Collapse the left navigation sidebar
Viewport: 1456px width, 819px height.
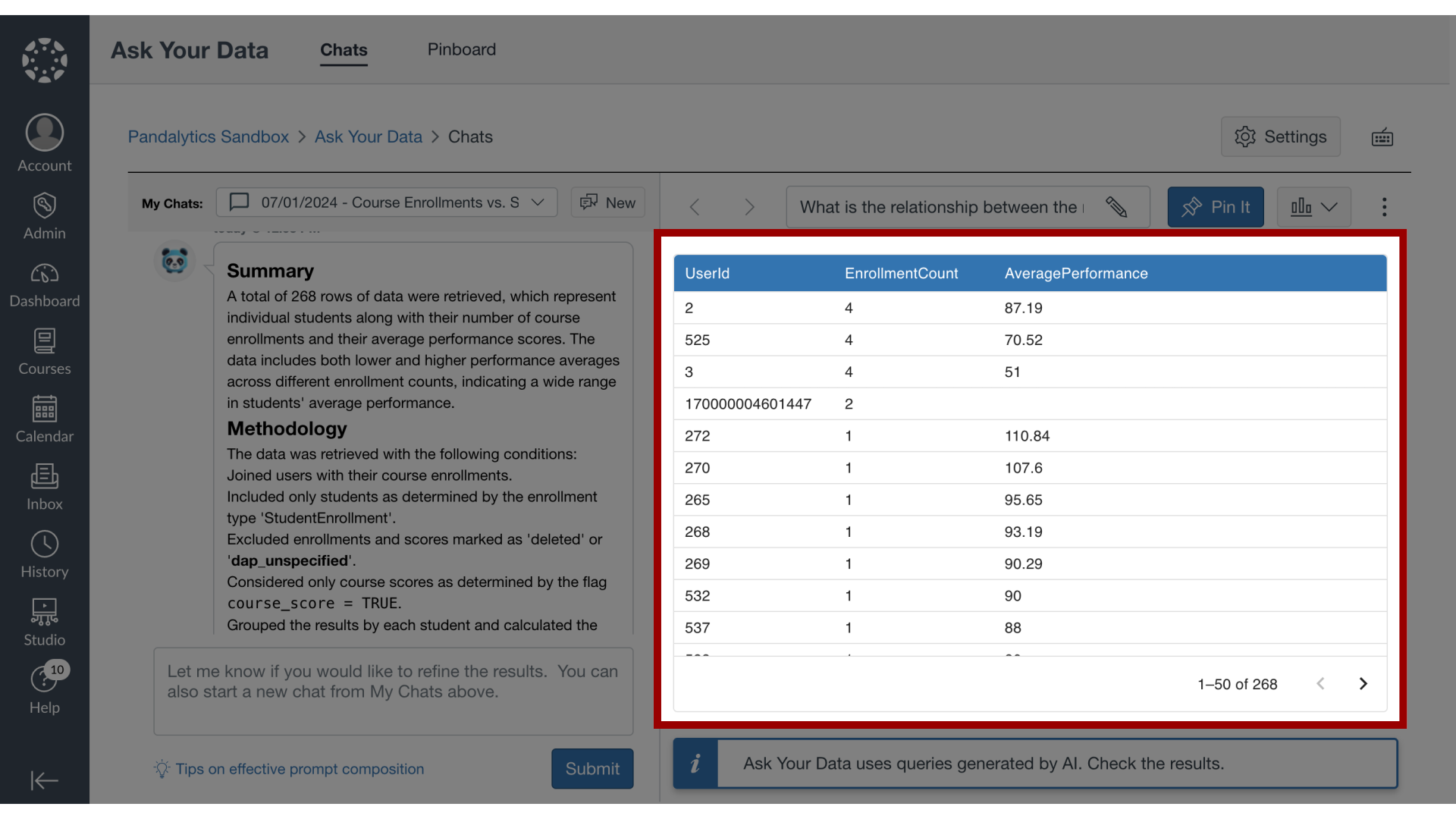pyautogui.click(x=44, y=780)
